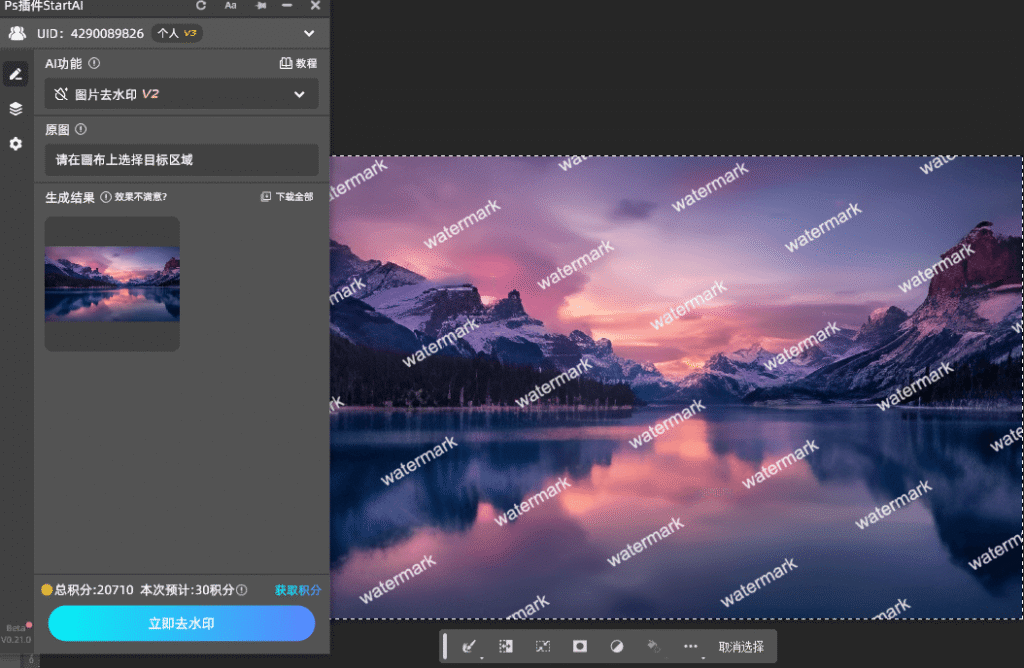Open the settings gear in sidebar
The image size is (1024, 668).
click(x=15, y=144)
